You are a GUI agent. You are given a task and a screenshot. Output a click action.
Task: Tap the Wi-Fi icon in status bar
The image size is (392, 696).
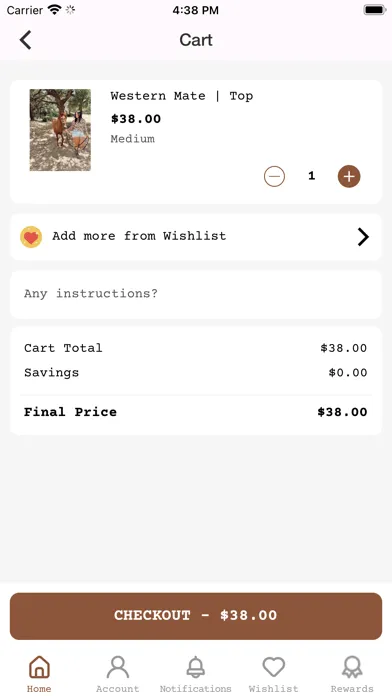55,10
